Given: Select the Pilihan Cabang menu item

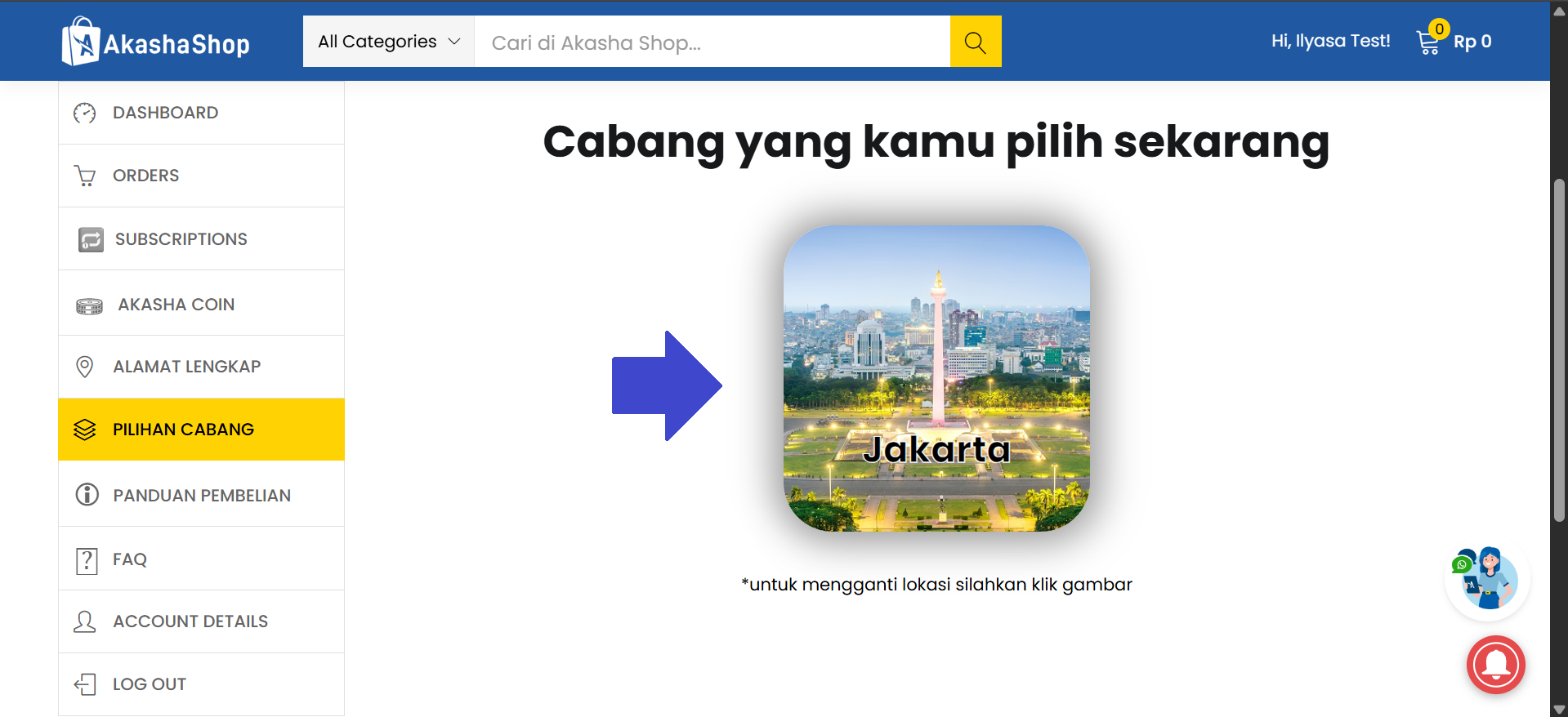Looking at the screenshot, I should click(x=183, y=430).
